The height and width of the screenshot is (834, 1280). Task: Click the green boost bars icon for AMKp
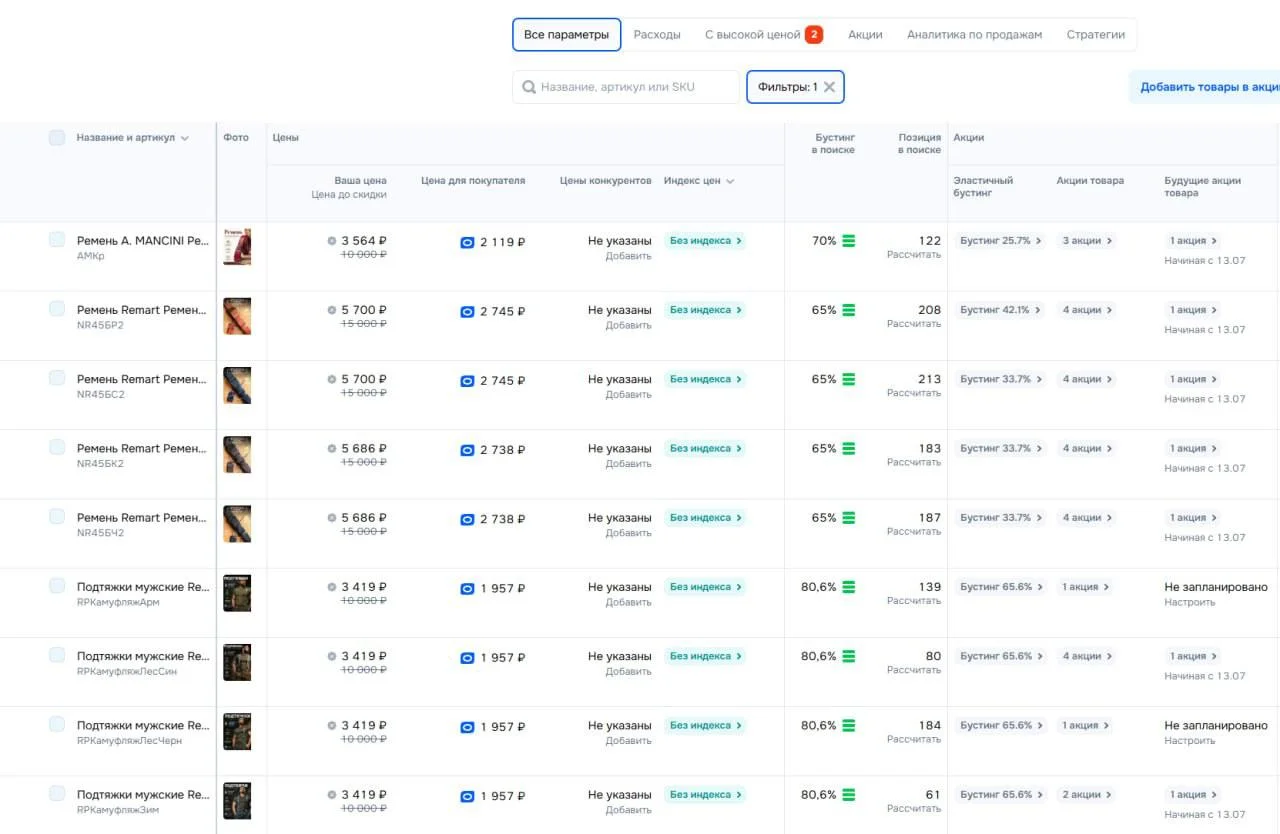[848, 241]
